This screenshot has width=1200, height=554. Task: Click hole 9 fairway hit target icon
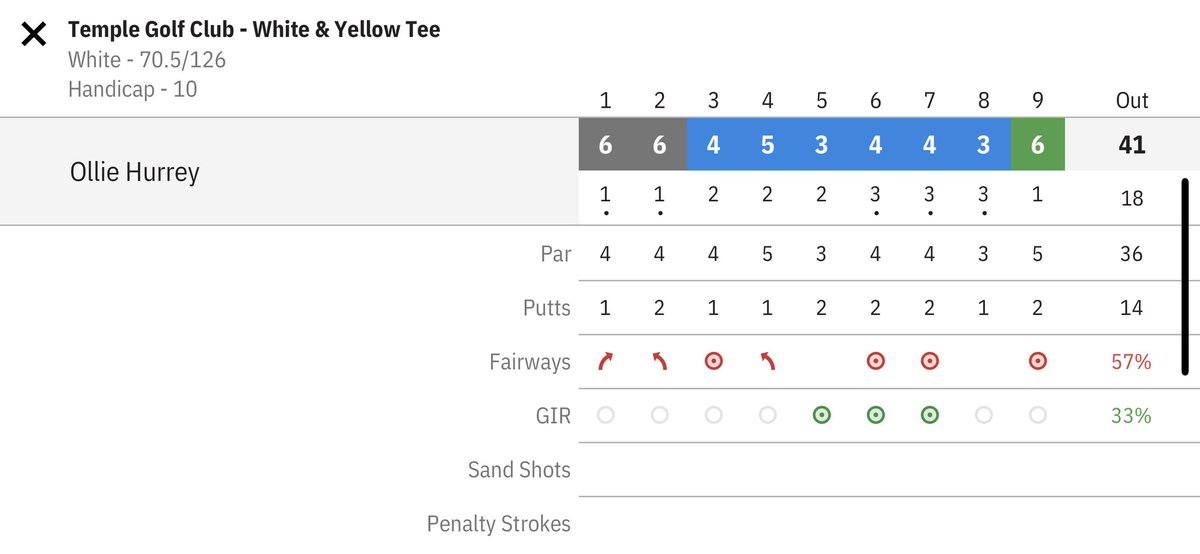(1037, 361)
